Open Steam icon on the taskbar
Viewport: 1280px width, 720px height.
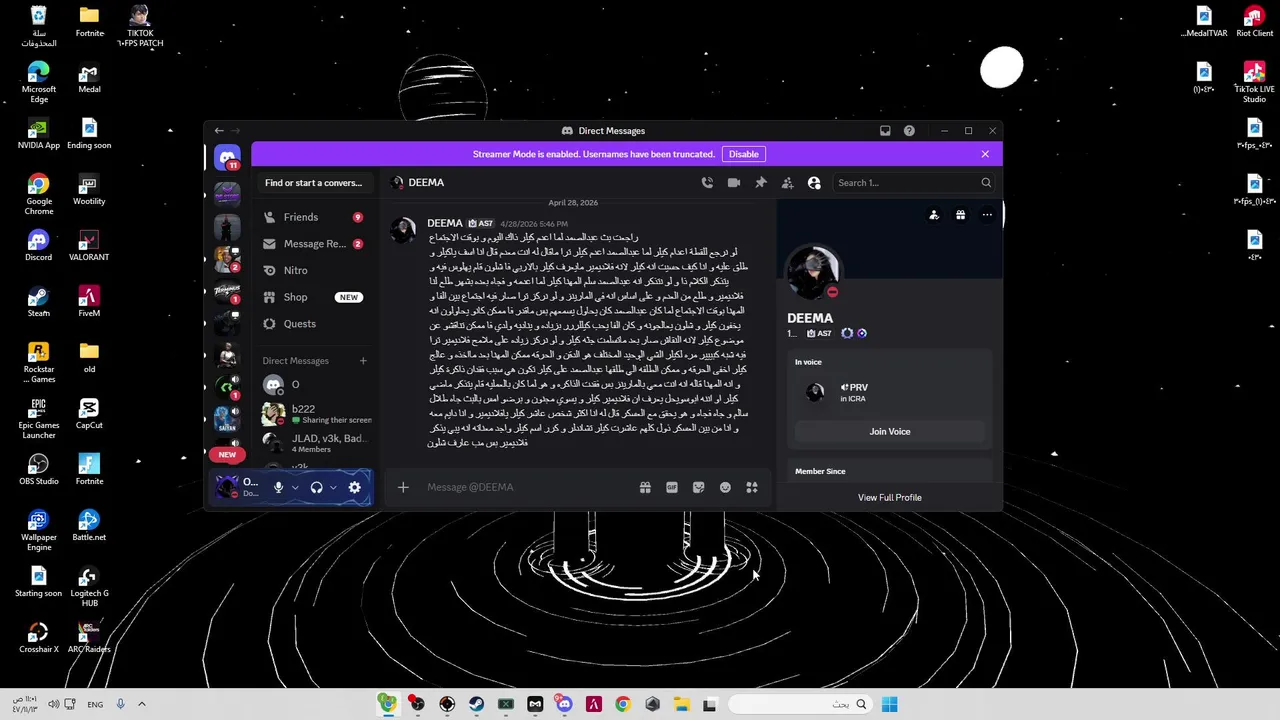476,704
